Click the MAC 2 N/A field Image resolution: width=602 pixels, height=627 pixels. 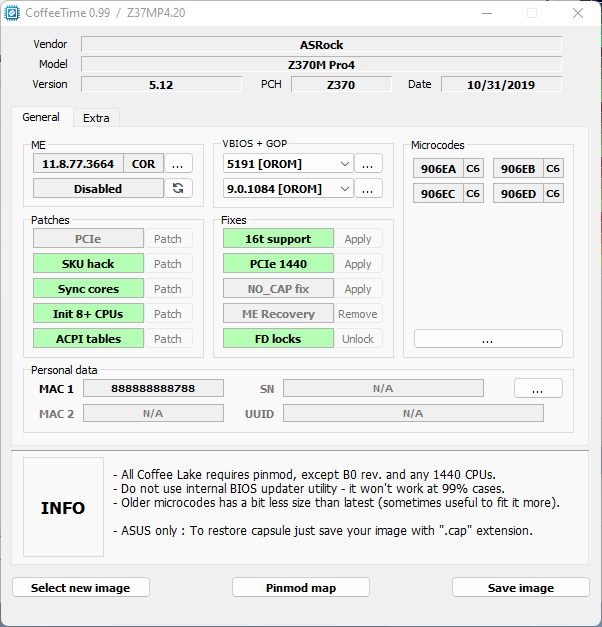[x=153, y=413]
